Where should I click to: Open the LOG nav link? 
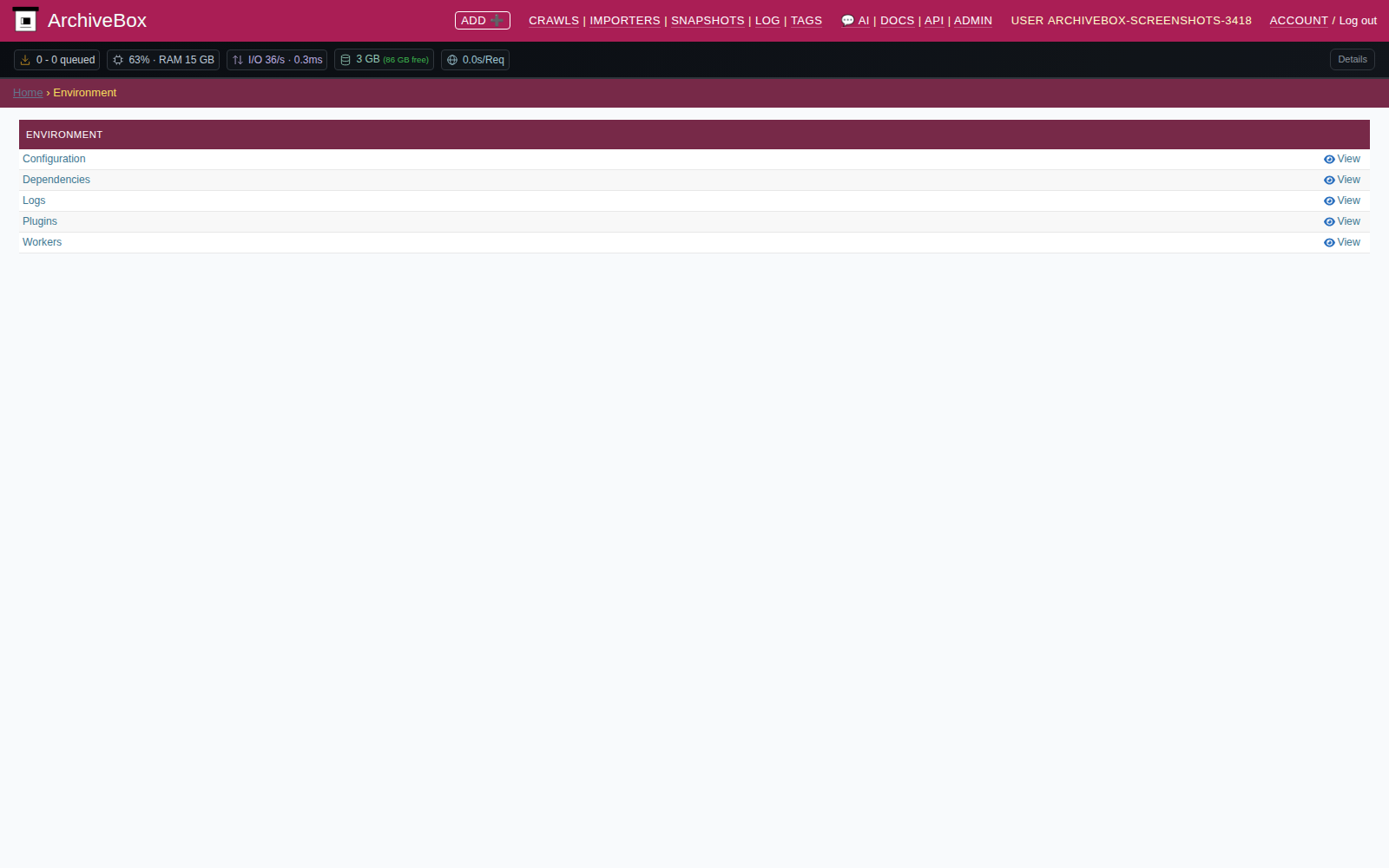point(767,21)
